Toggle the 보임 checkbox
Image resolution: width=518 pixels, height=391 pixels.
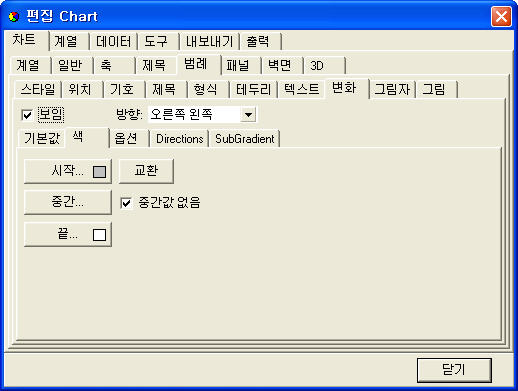pos(27,115)
